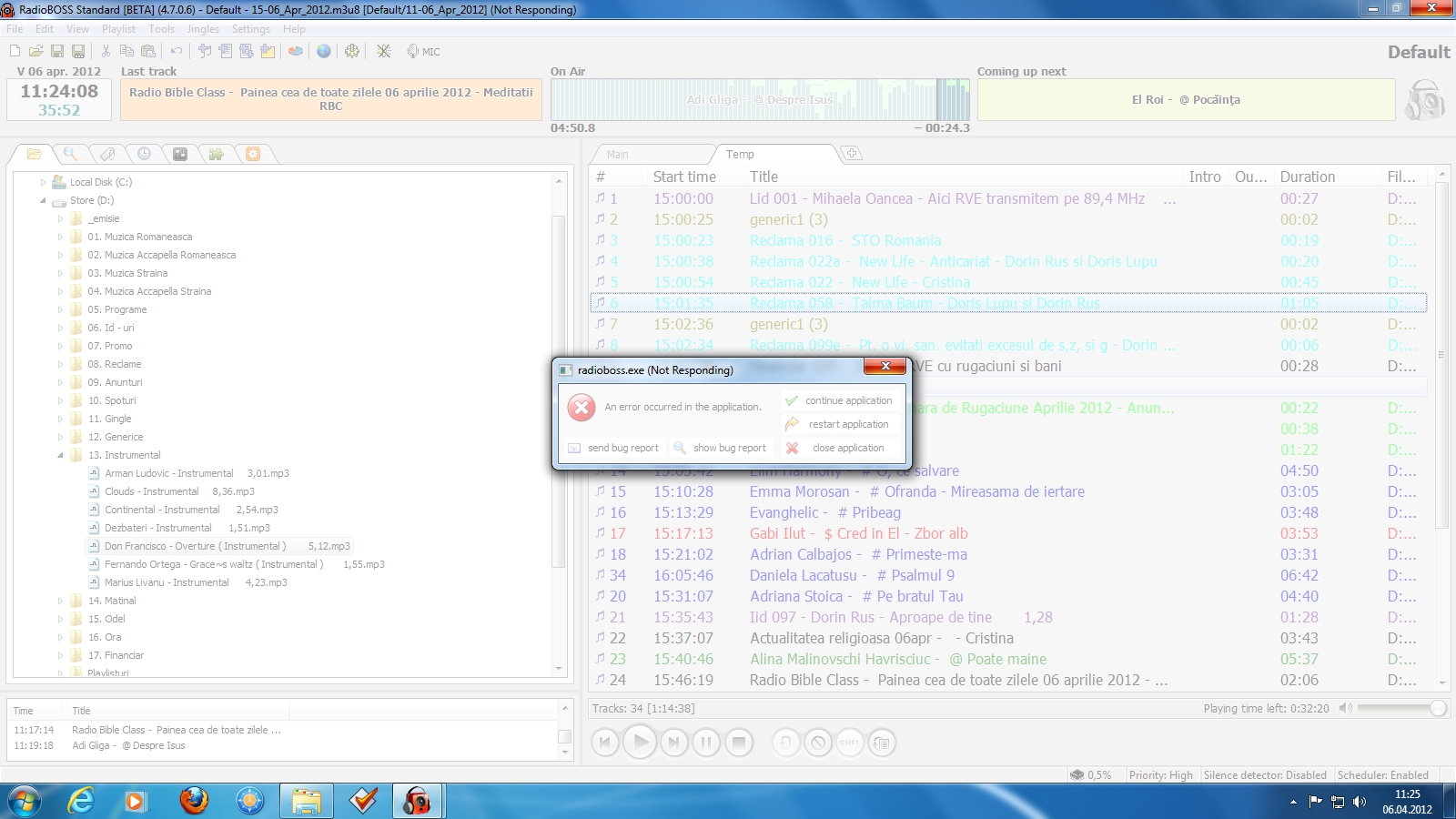The width and height of the screenshot is (1456, 819).
Task: Expand the 14. Matinal folder
Action: (x=61, y=601)
